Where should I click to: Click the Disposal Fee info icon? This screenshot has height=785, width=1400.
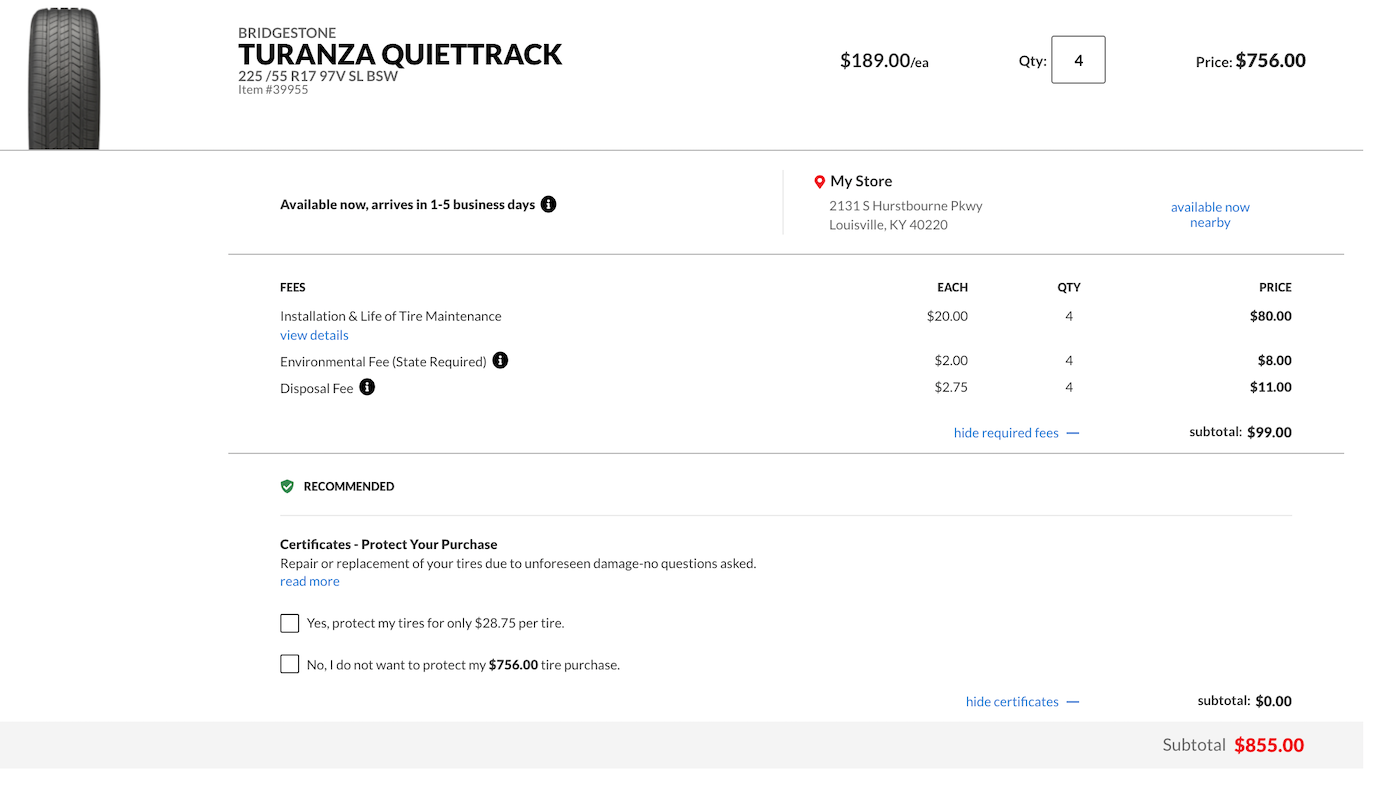(x=367, y=387)
